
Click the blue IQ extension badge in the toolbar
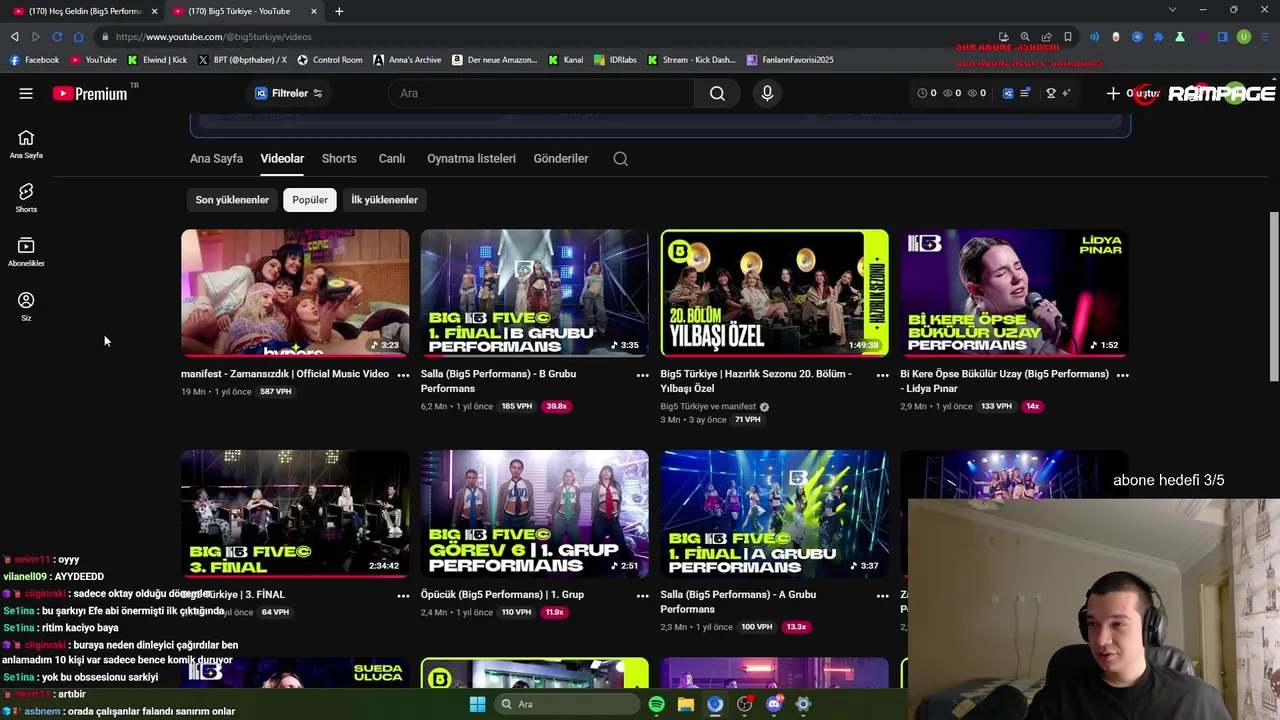coord(1008,93)
